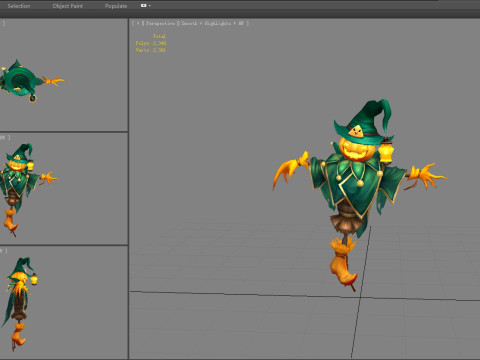Open the Selection ribbon tab

pos(19,6)
